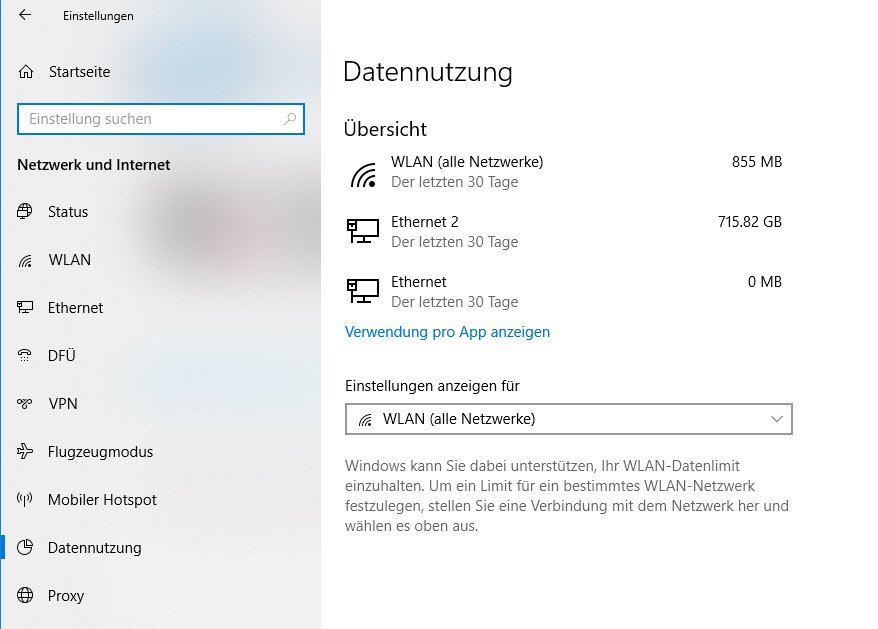The image size is (878, 629).
Task: Click the Flugzeugmodus airplane icon
Action: (x=26, y=452)
